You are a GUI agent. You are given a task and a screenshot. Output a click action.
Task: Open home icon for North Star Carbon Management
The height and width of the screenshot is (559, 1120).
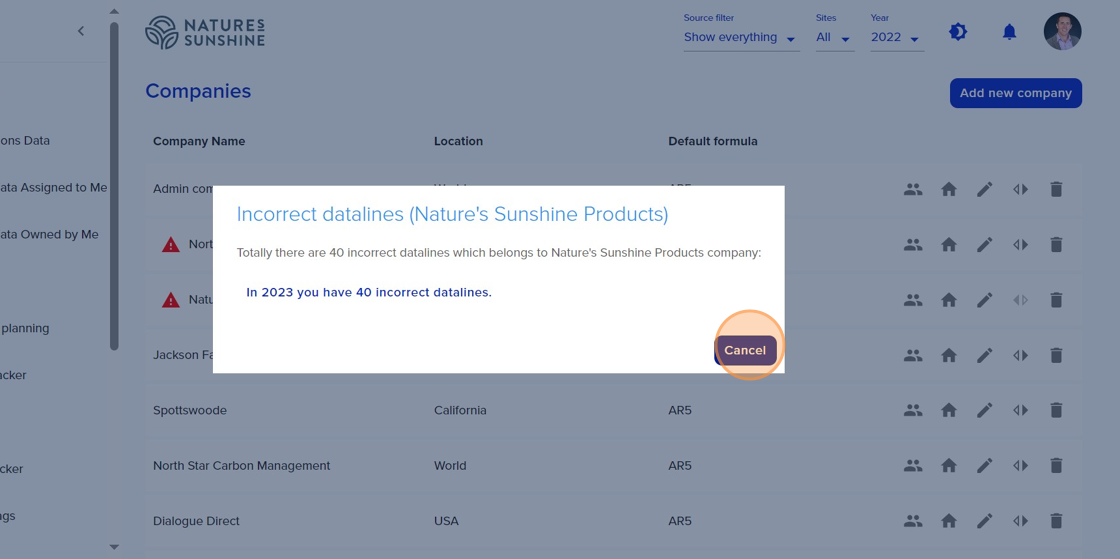(949, 465)
